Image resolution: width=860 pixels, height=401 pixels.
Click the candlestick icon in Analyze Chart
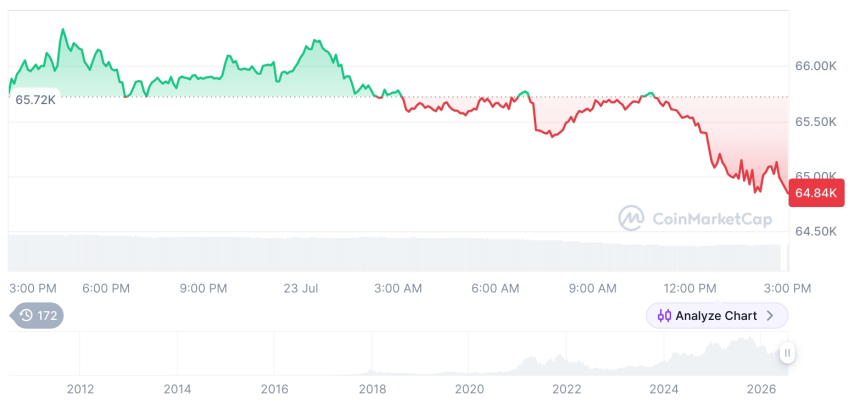664,316
